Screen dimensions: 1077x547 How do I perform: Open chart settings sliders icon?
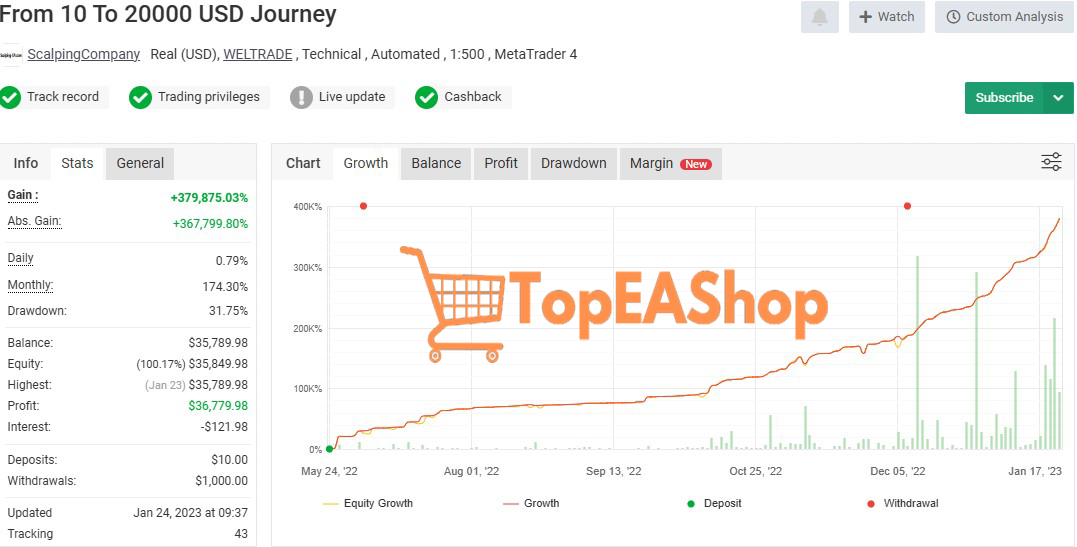(1051, 162)
